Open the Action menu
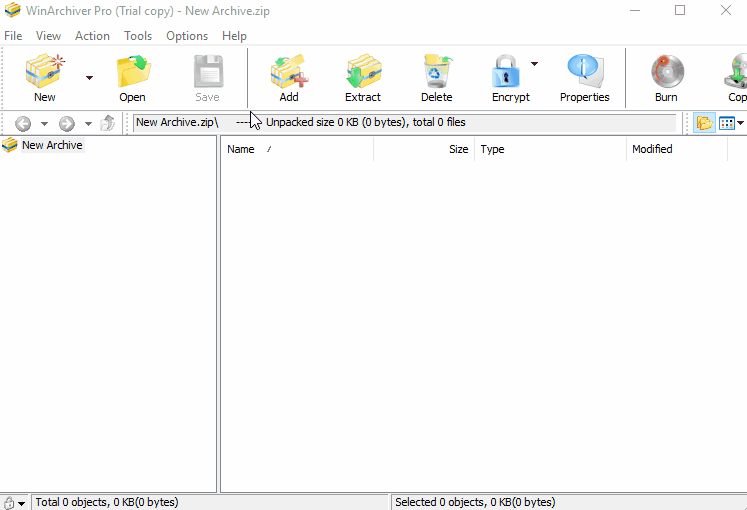Screen dimensions: 747x510 (92, 36)
